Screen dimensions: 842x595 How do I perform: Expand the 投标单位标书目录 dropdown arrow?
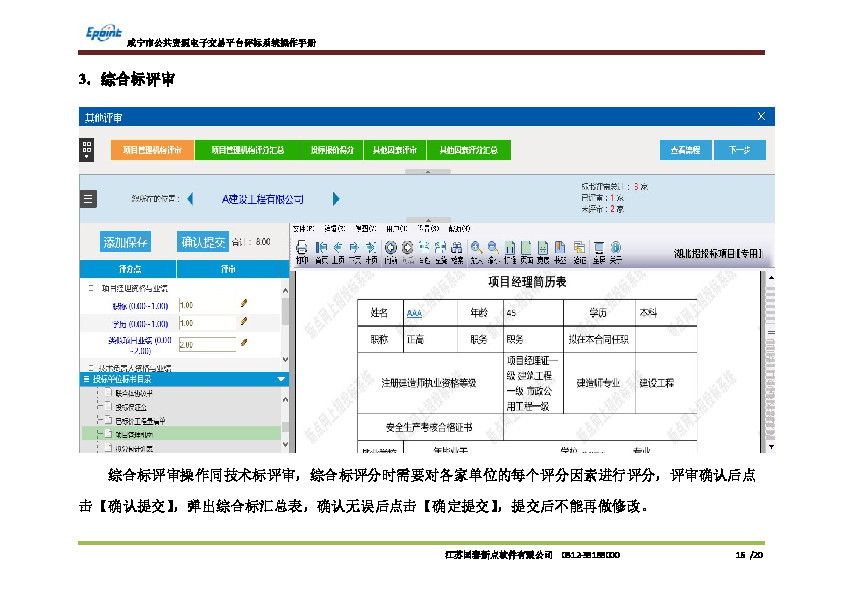(281, 380)
